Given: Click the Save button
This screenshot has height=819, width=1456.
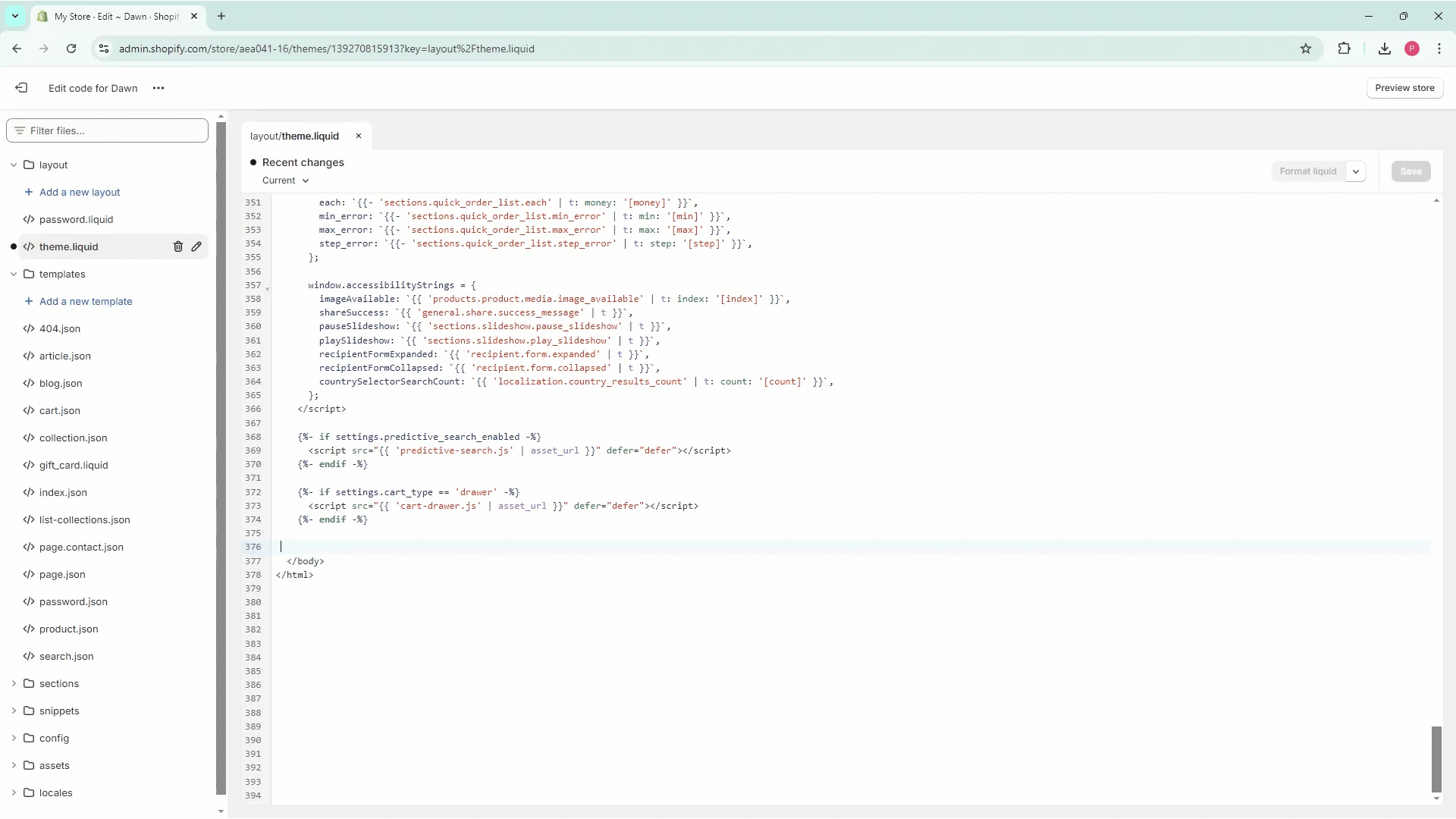Looking at the screenshot, I should [1411, 171].
